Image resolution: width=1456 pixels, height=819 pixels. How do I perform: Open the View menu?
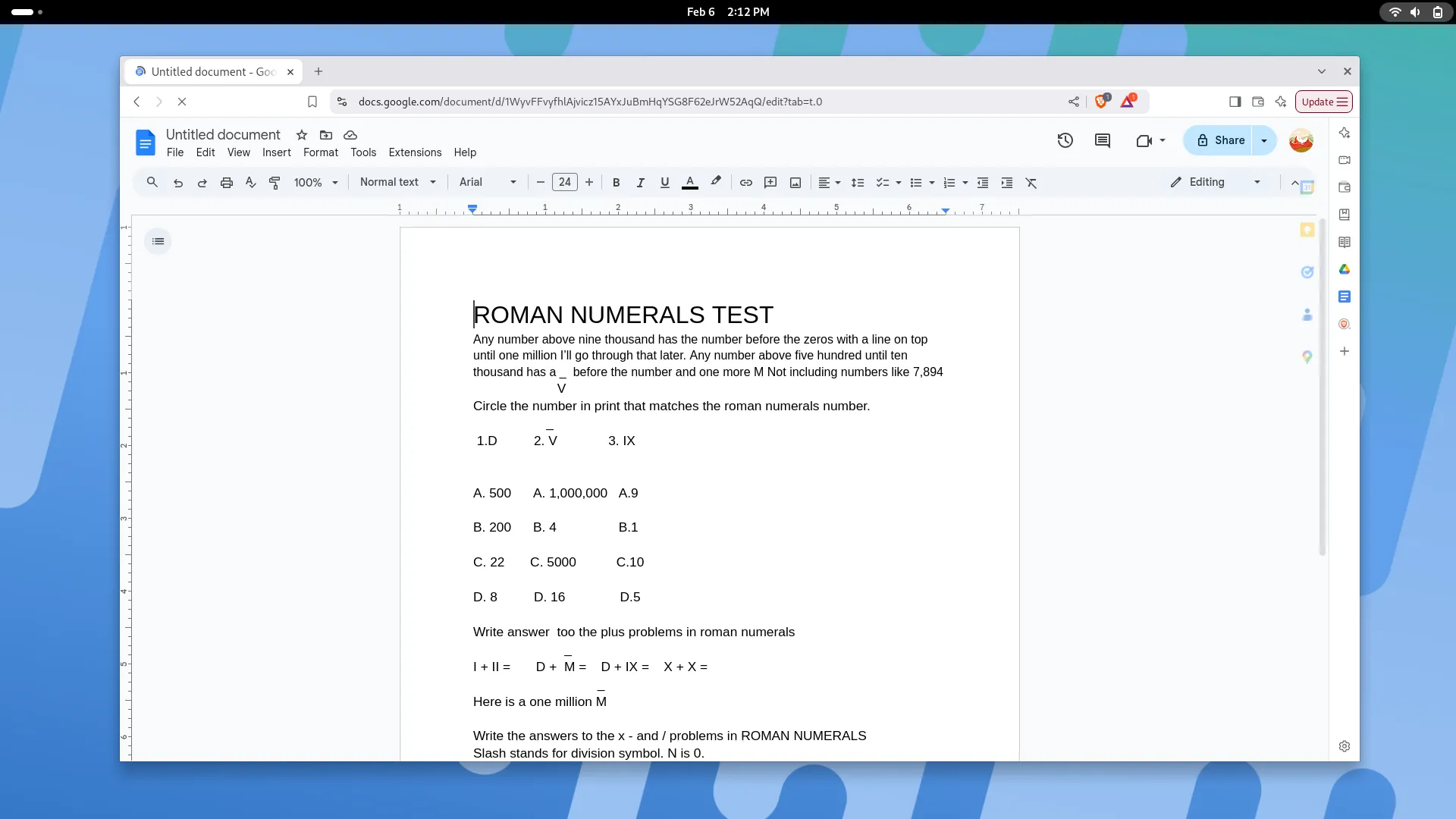click(x=239, y=152)
